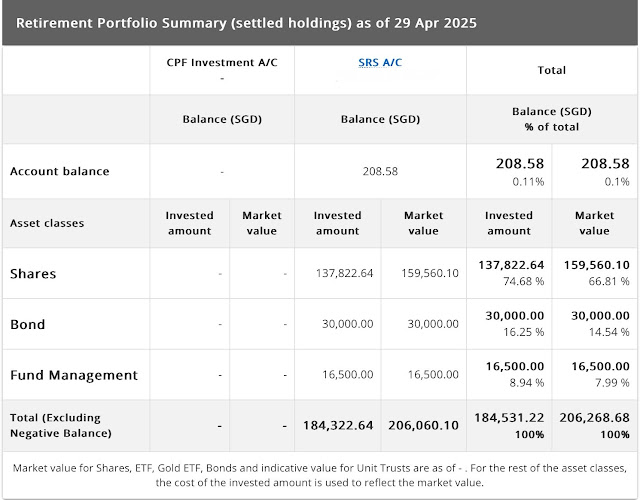Select the market value disclaimer footnote
Screen dimensions: 640x500
(x=320, y=475)
